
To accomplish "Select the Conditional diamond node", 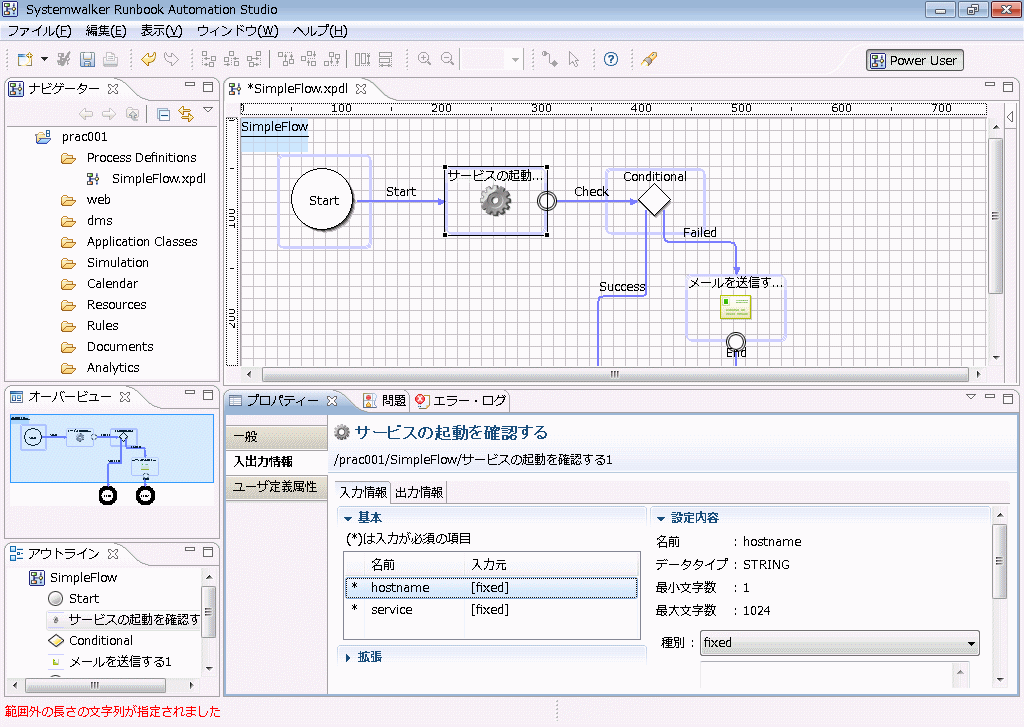I will [x=654, y=200].
